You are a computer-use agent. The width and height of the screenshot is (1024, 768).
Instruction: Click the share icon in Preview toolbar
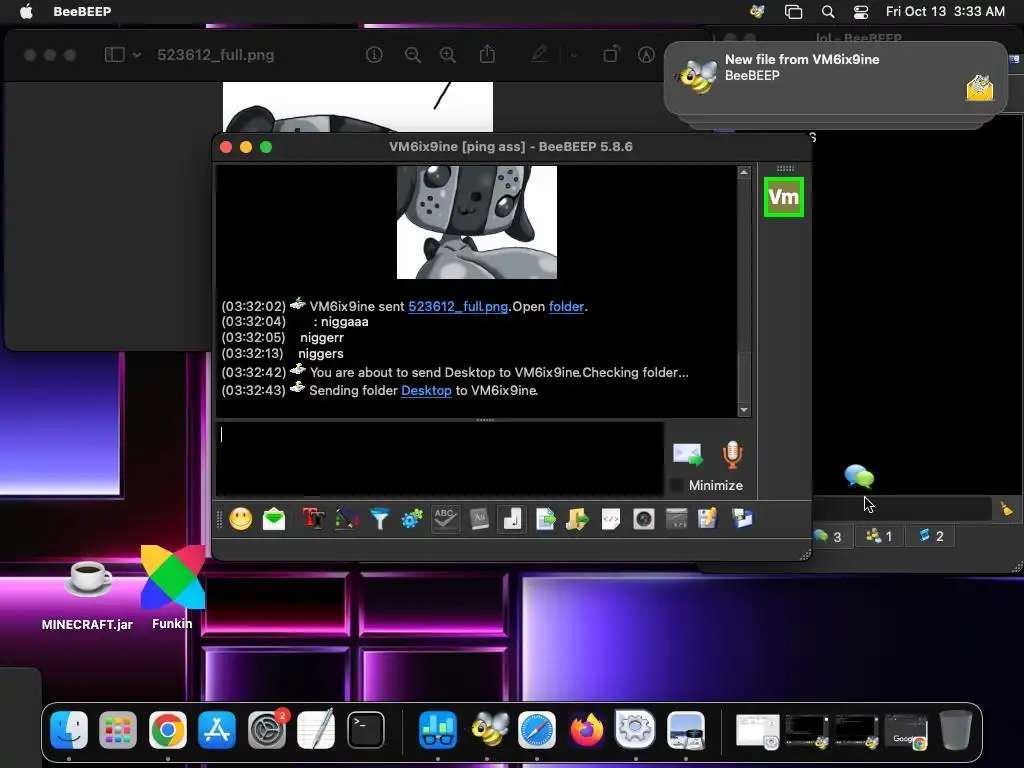(487, 54)
